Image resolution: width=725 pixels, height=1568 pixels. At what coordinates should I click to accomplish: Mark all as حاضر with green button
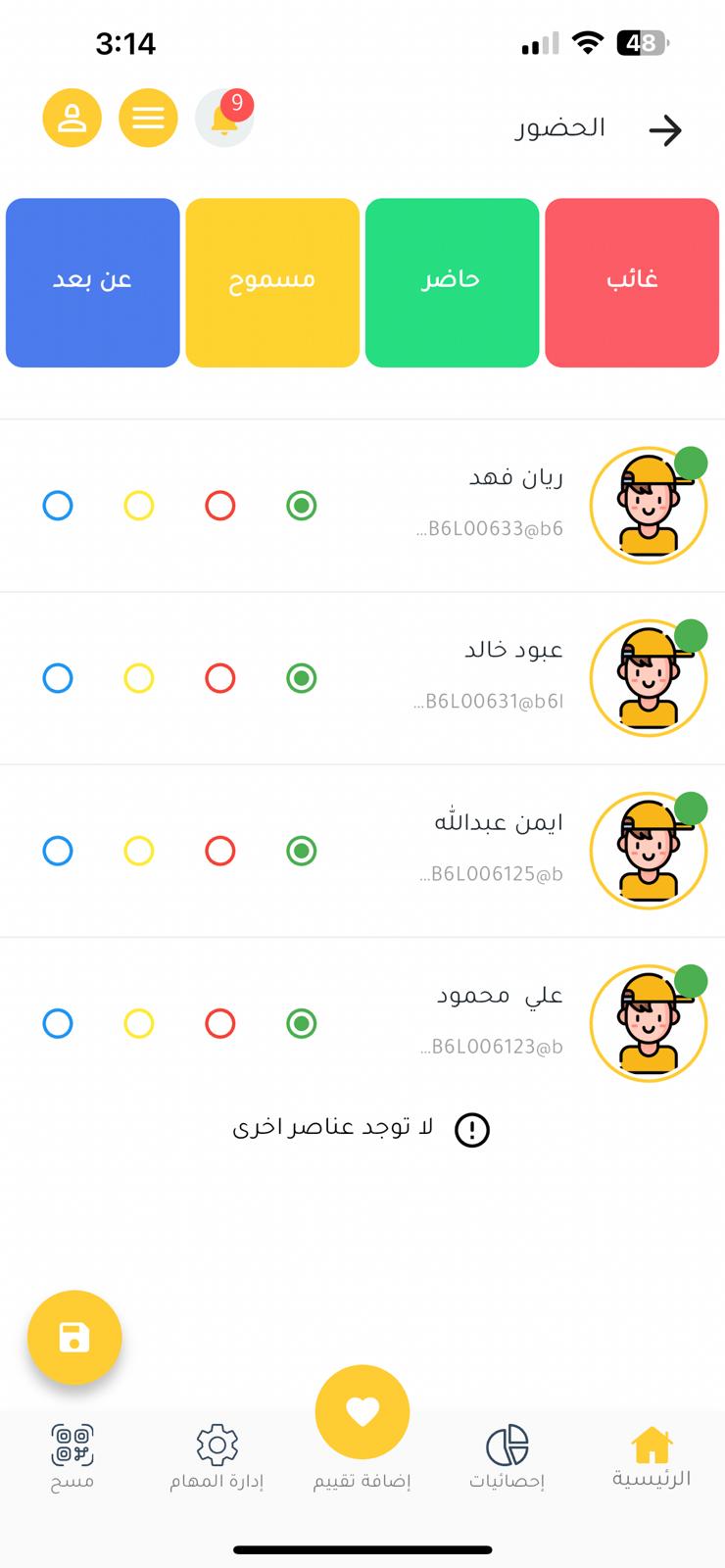click(x=452, y=282)
